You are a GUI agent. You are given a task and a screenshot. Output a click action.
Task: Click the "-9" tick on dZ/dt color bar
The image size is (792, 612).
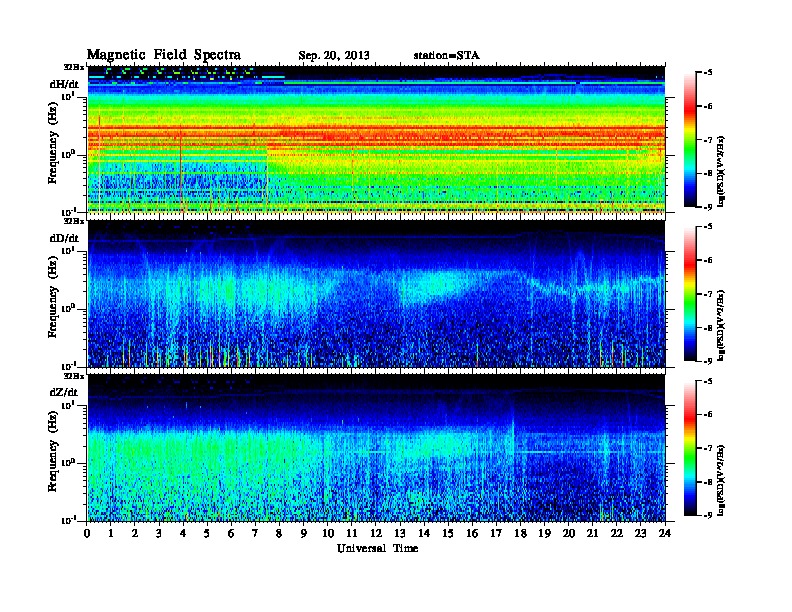coord(708,515)
